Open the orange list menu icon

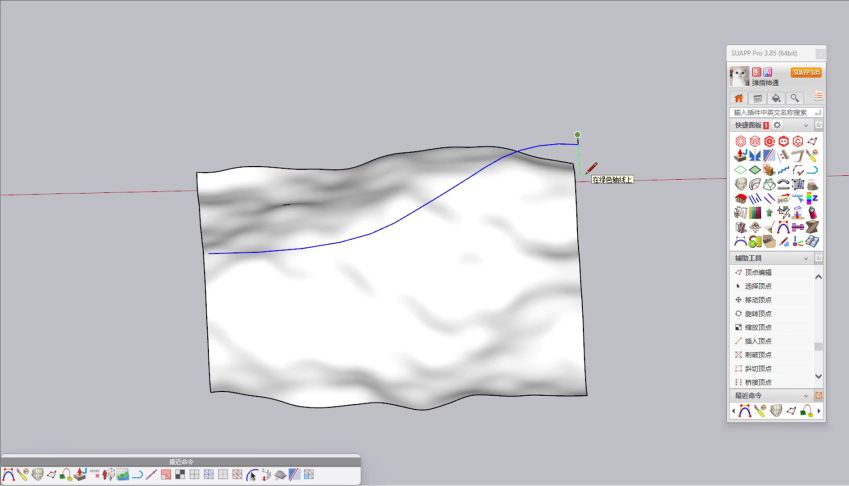point(818,96)
